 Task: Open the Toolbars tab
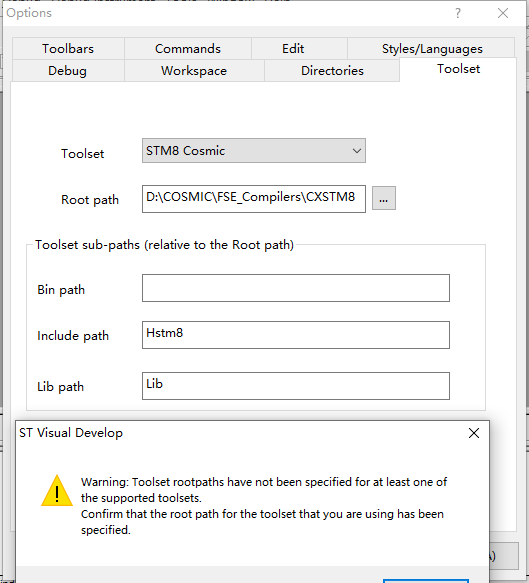68,48
